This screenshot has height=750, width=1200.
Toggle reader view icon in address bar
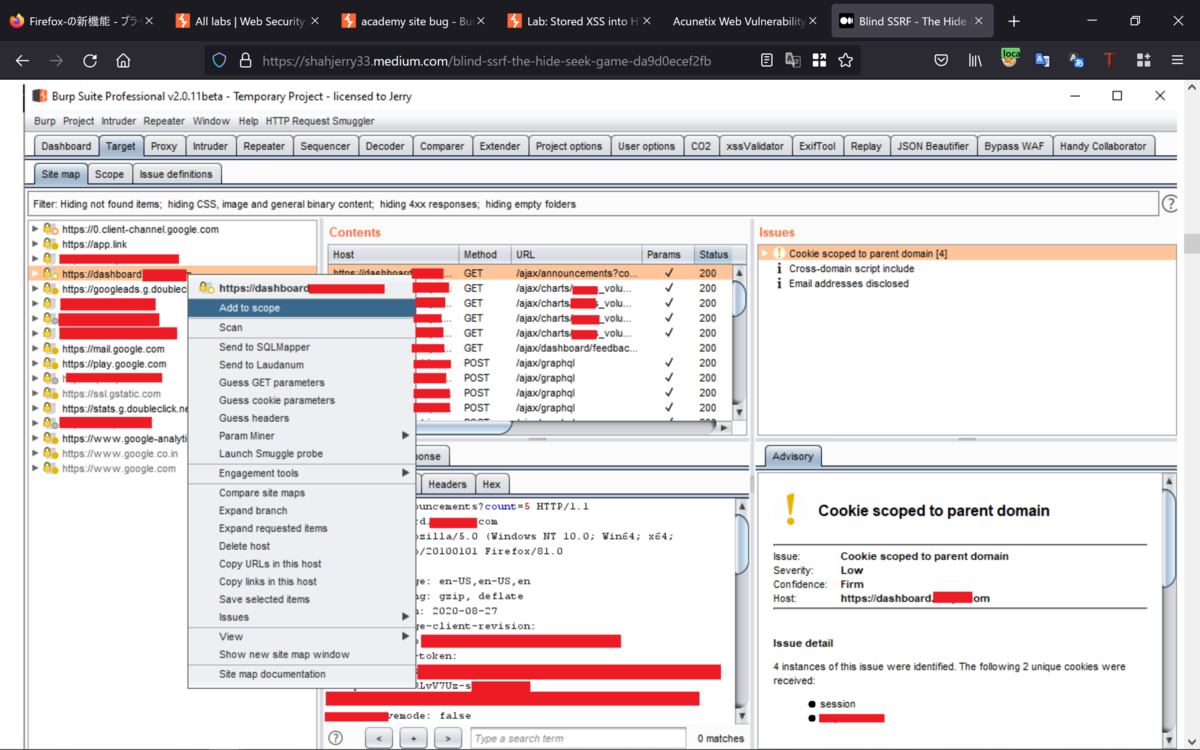(x=766, y=61)
